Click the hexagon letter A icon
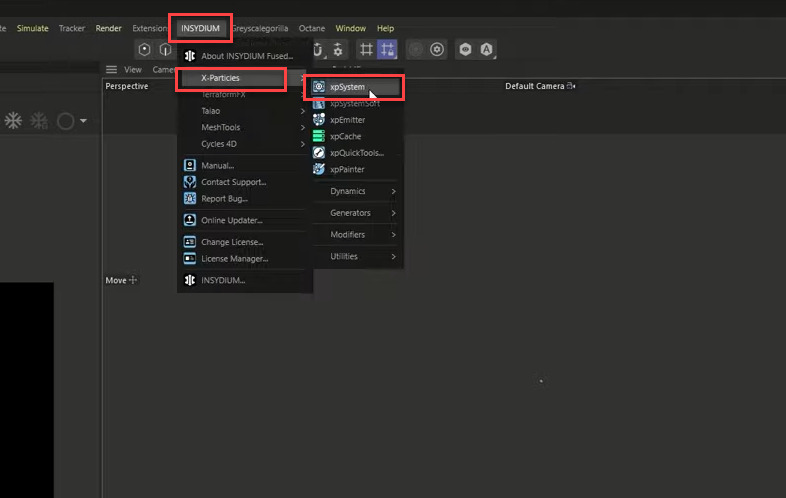 486,49
